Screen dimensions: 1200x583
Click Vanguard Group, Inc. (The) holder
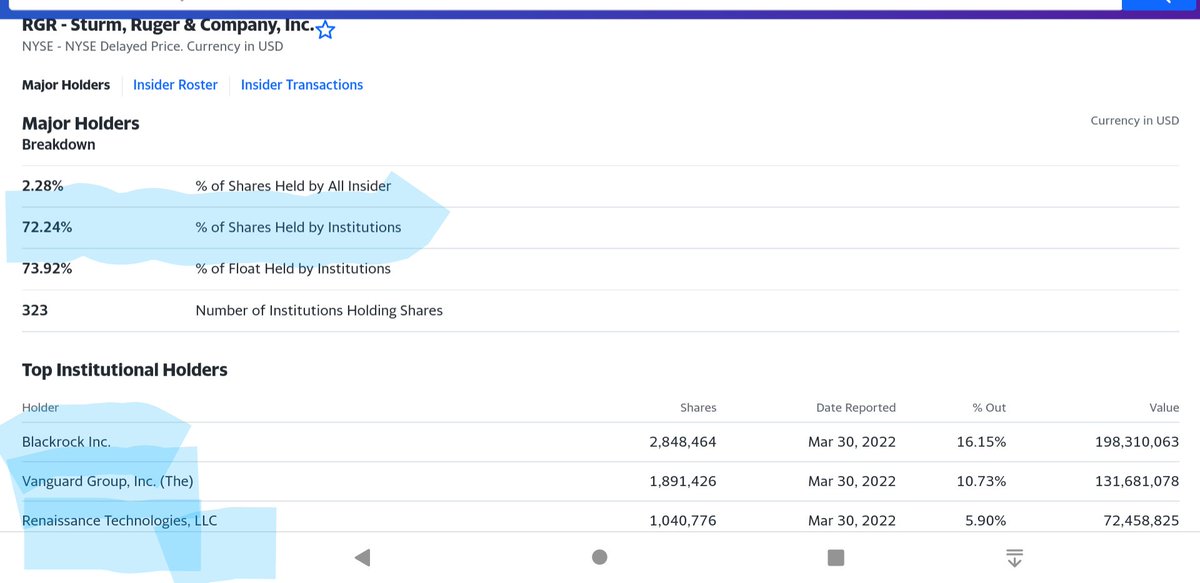coord(108,481)
